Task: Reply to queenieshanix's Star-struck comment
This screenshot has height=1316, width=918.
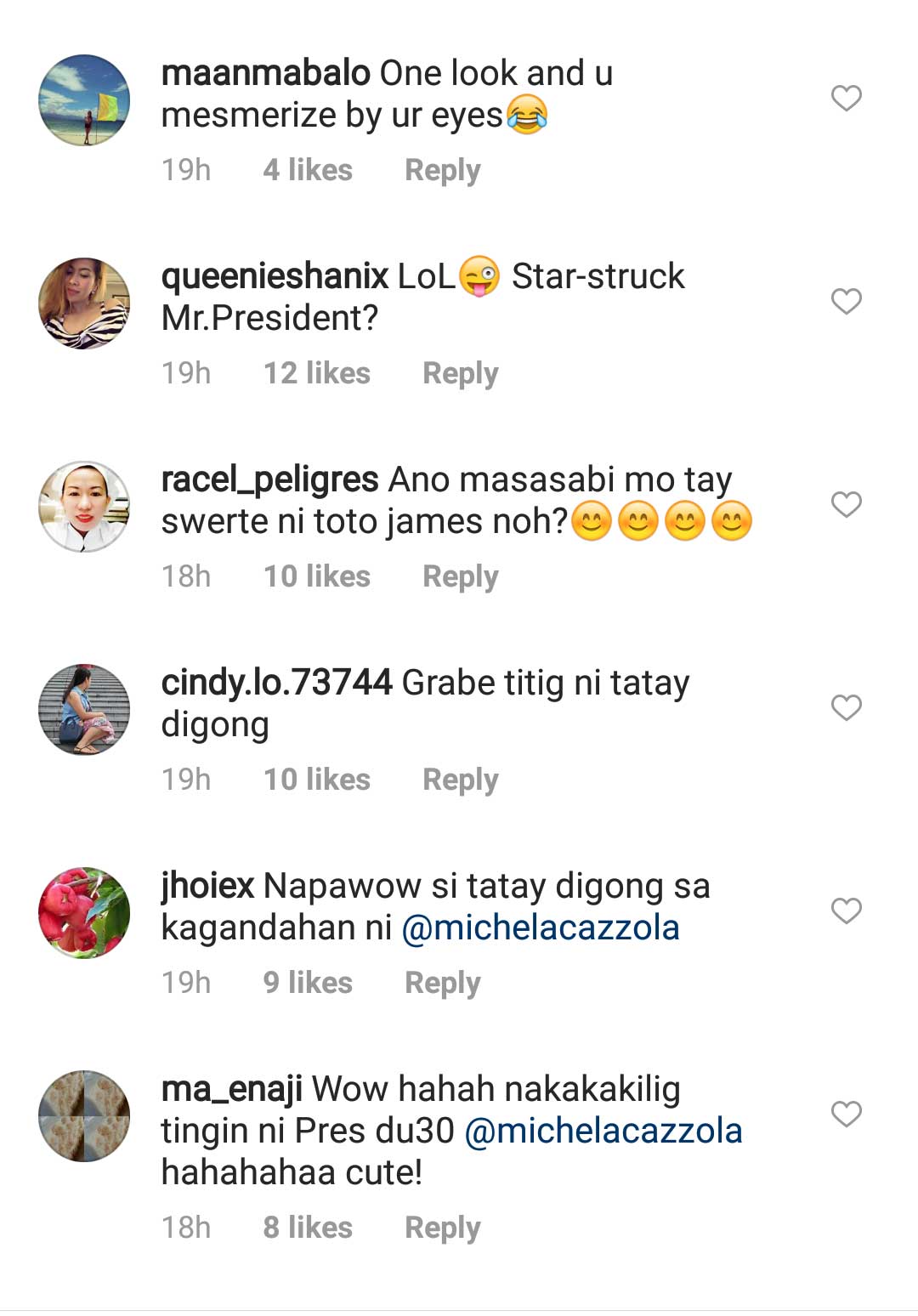Action: click(x=461, y=373)
